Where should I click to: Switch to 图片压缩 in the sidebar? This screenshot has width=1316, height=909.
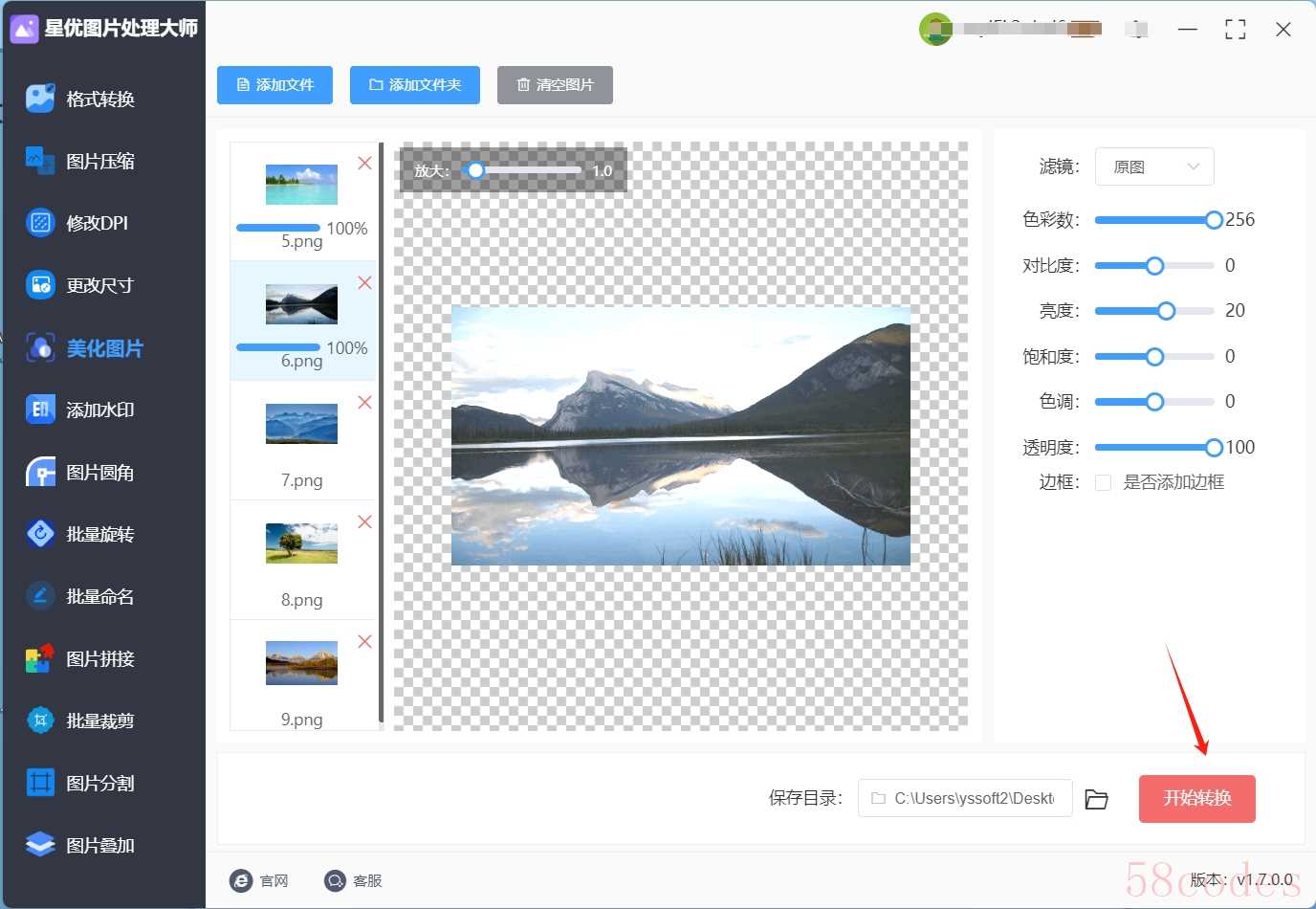point(100,161)
